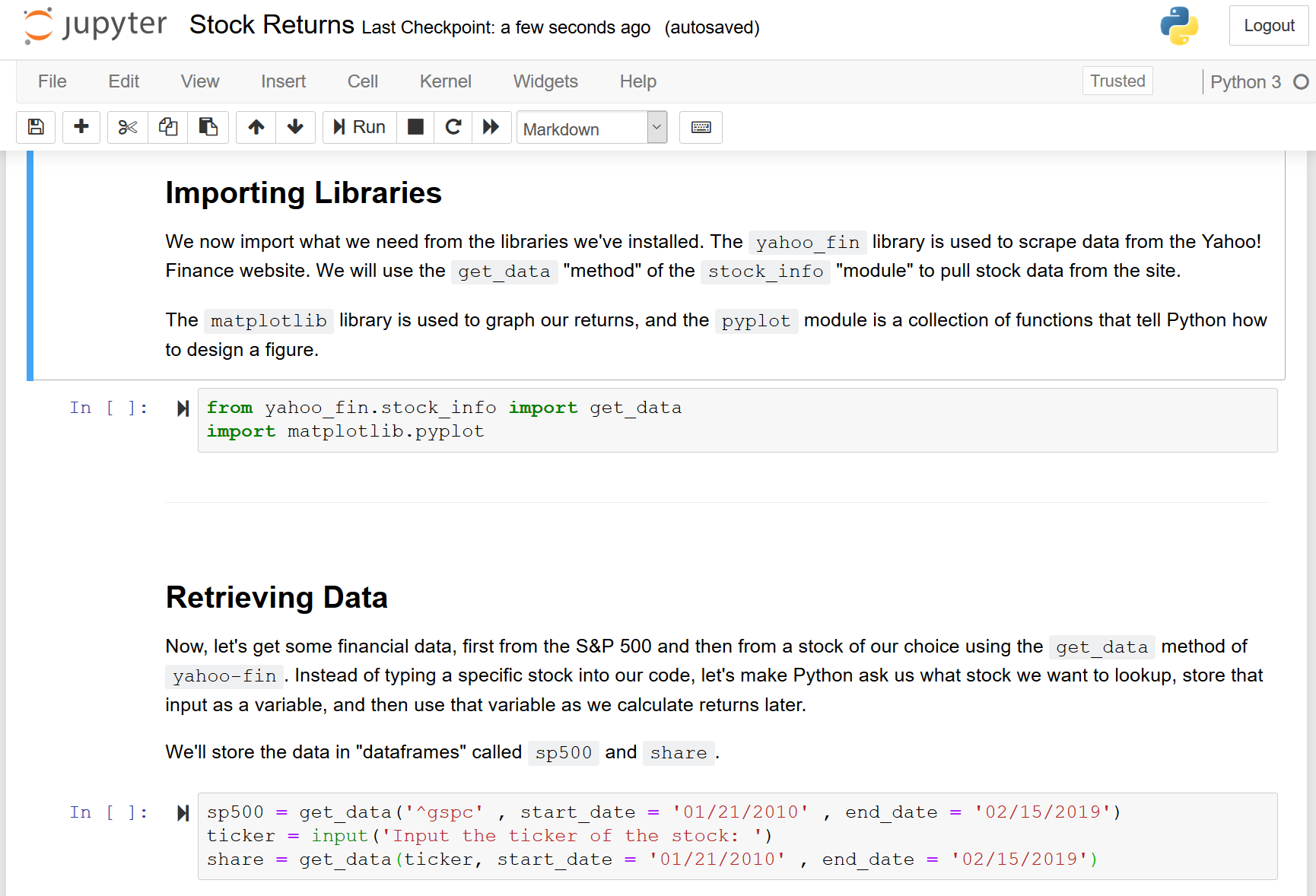1316x896 pixels.
Task: Paste cells below using clipboard icon
Action: (208, 127)
